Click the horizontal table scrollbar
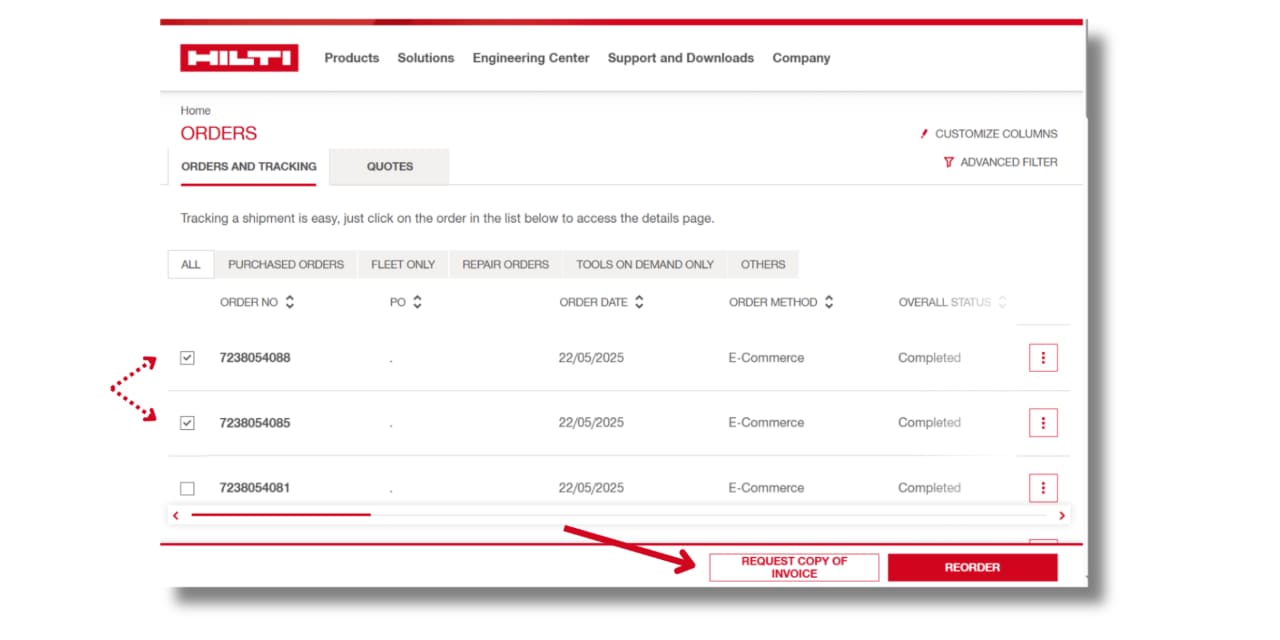Image resolution: width=1280 pixels, height=640 pixels. (x=281, y=515)
